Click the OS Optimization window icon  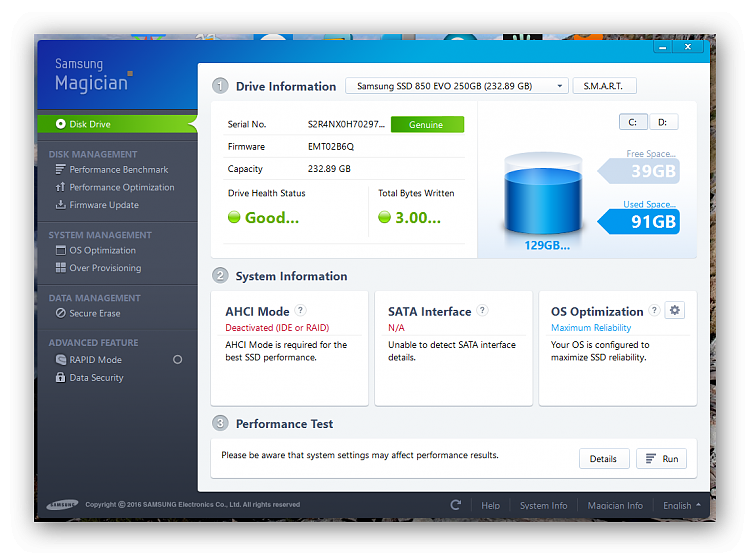point(60,250)
